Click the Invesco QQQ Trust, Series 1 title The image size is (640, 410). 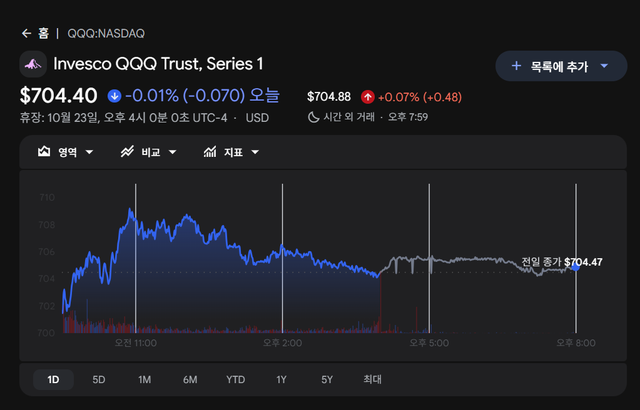[158, 64]
